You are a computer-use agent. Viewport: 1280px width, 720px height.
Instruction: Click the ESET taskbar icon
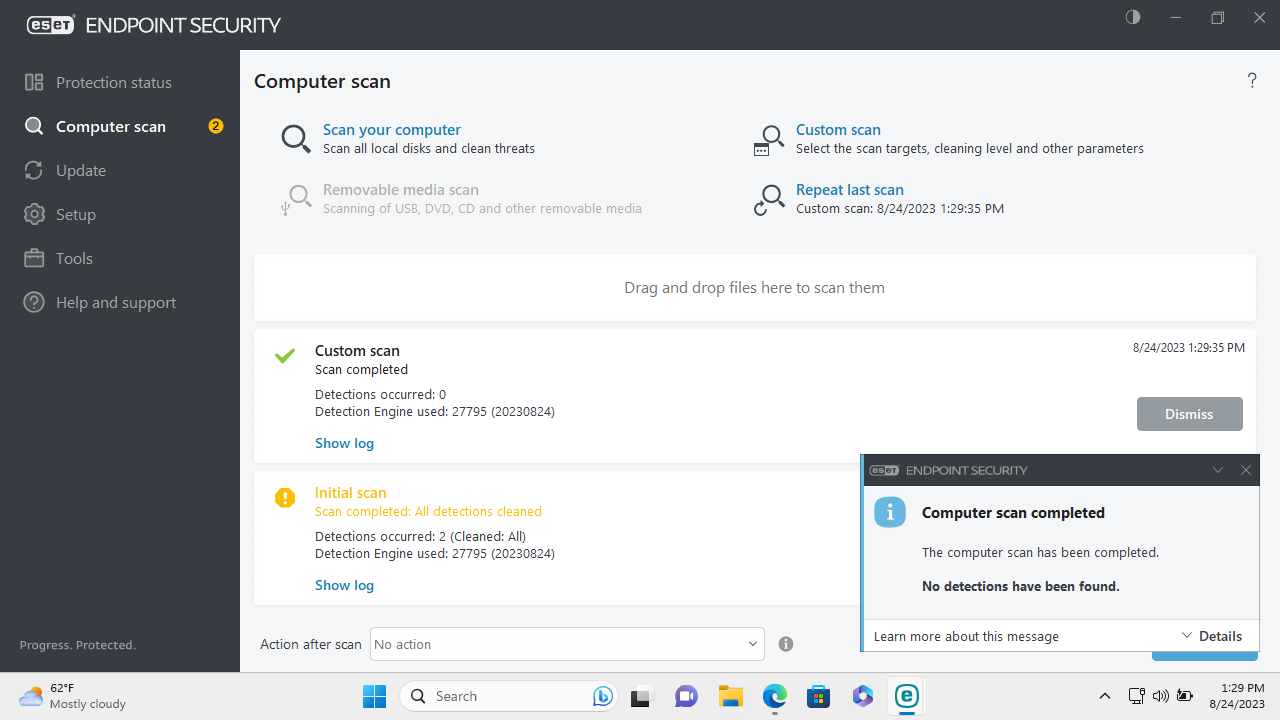coord(907,696)
